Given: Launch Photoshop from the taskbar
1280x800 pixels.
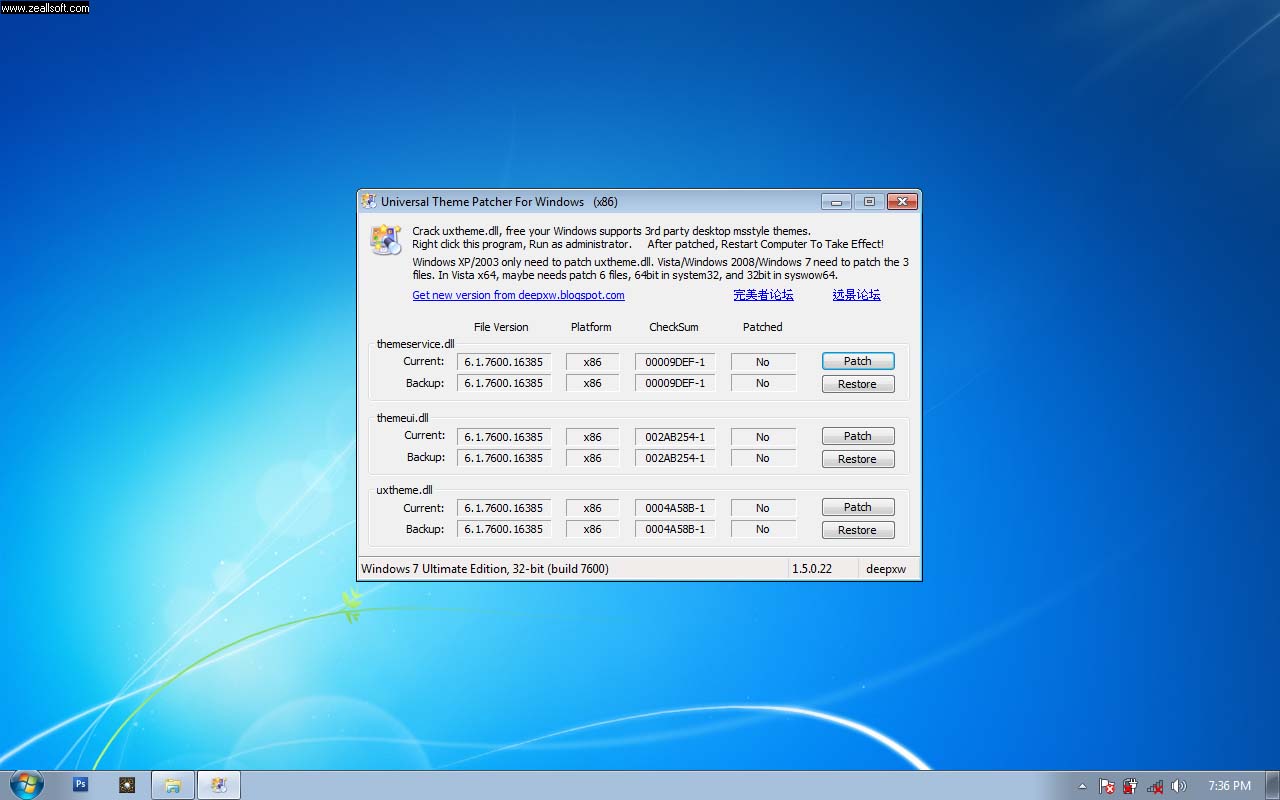Looking at the screenshot, I should [81, 785].
